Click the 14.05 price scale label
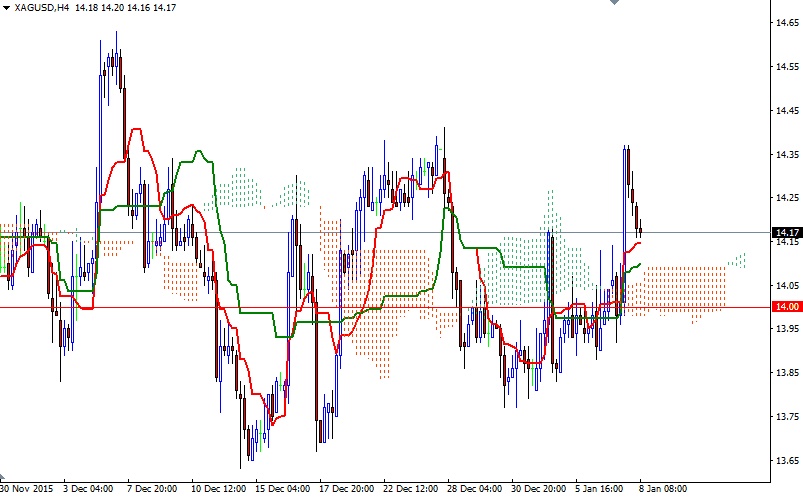 tap(787, 285)
